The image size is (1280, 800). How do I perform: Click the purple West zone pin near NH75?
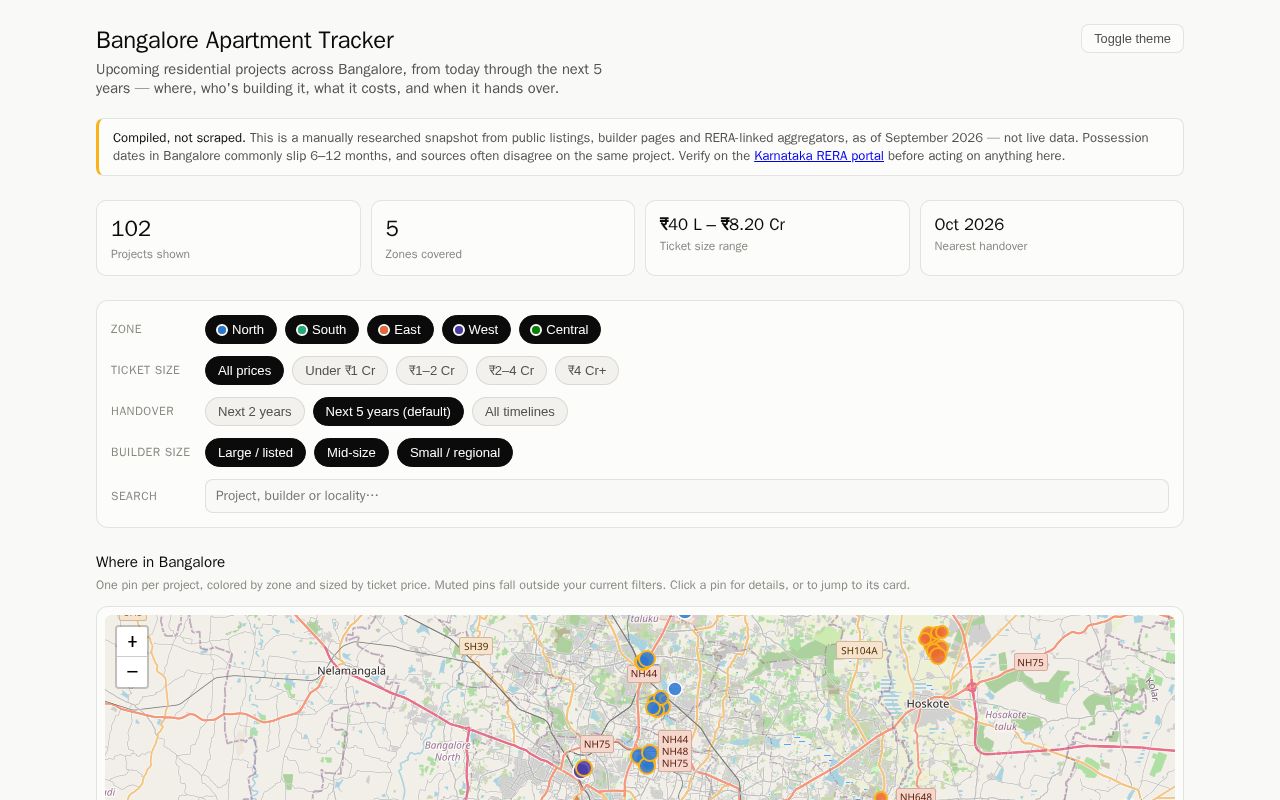[584, 768]
